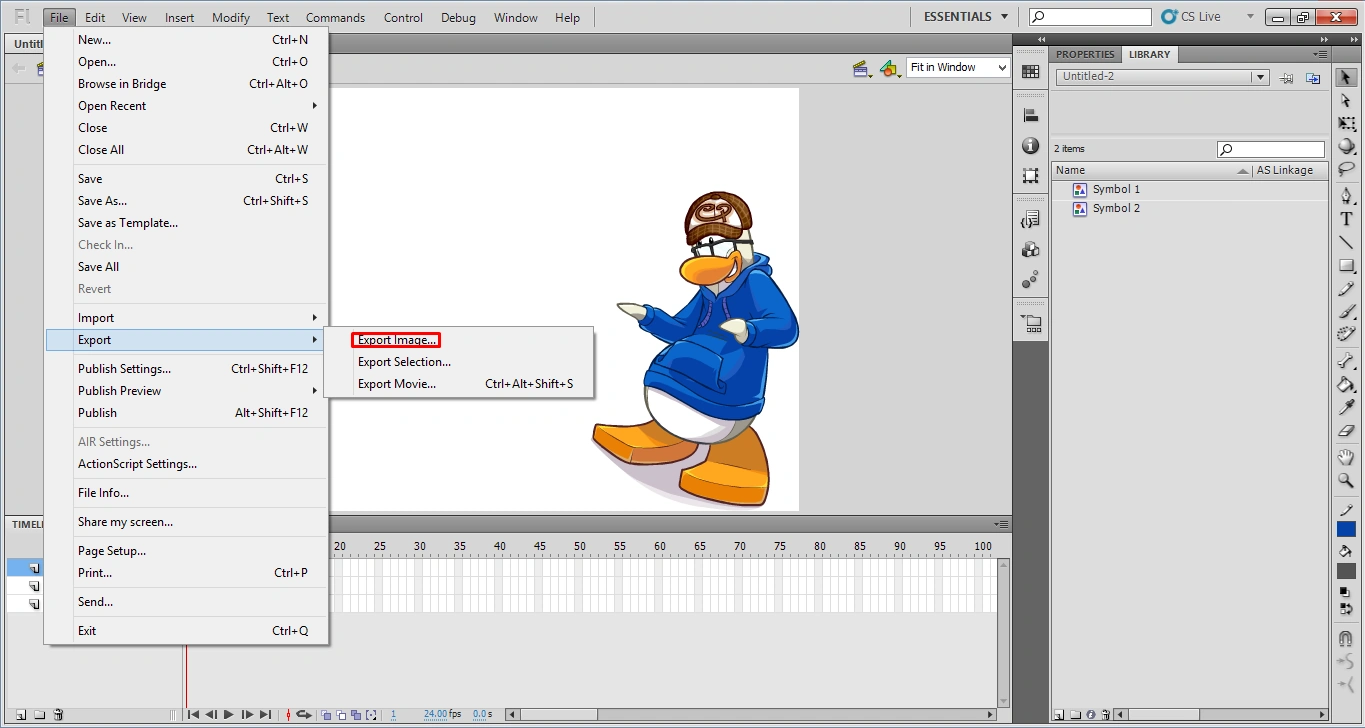The image size is (1365, 728).
Task: Toggle Onion Skin in the timeline
Action: [x=326, y=715]
